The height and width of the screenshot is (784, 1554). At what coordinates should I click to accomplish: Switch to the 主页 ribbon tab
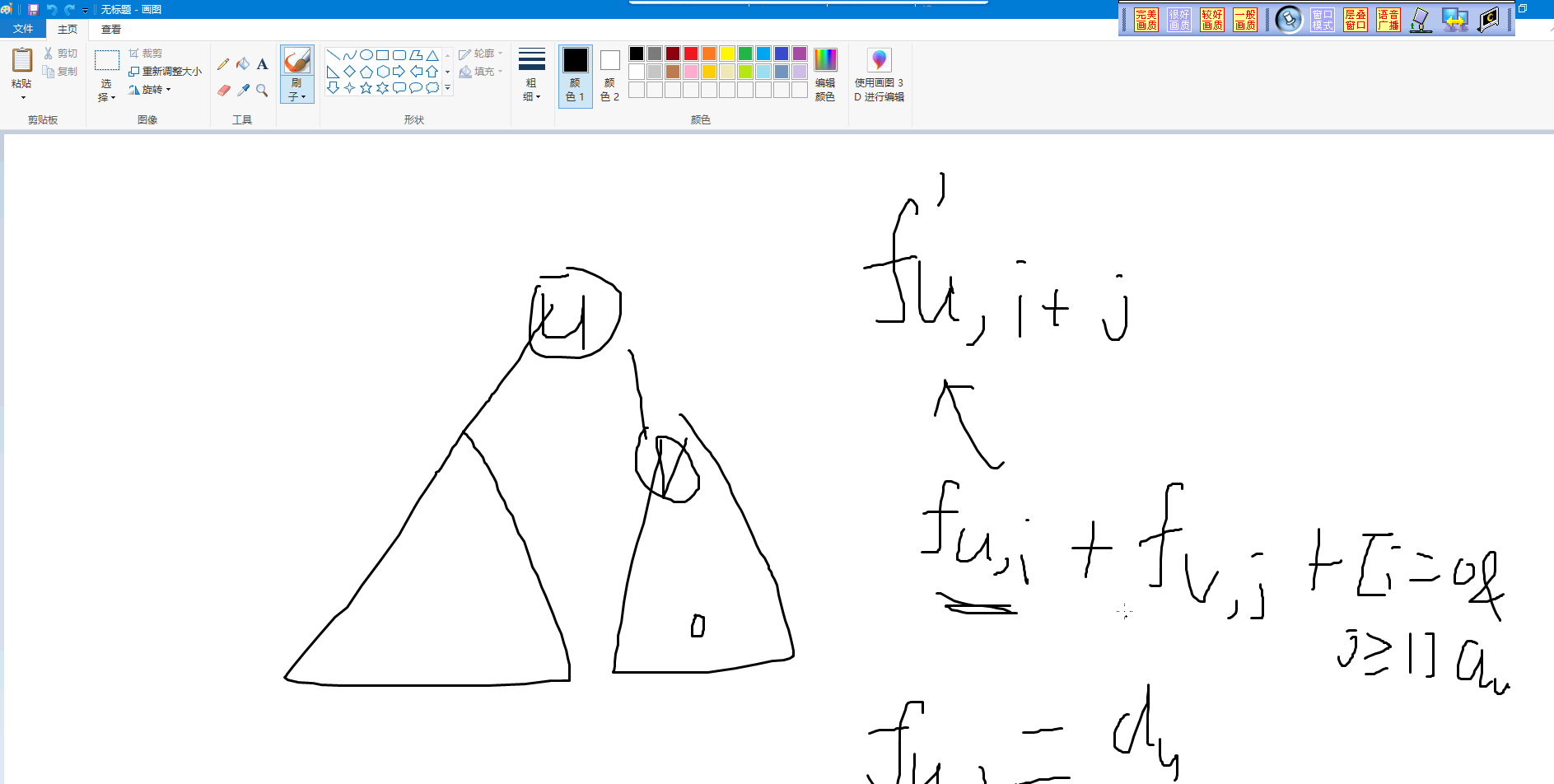coord(68,29)
